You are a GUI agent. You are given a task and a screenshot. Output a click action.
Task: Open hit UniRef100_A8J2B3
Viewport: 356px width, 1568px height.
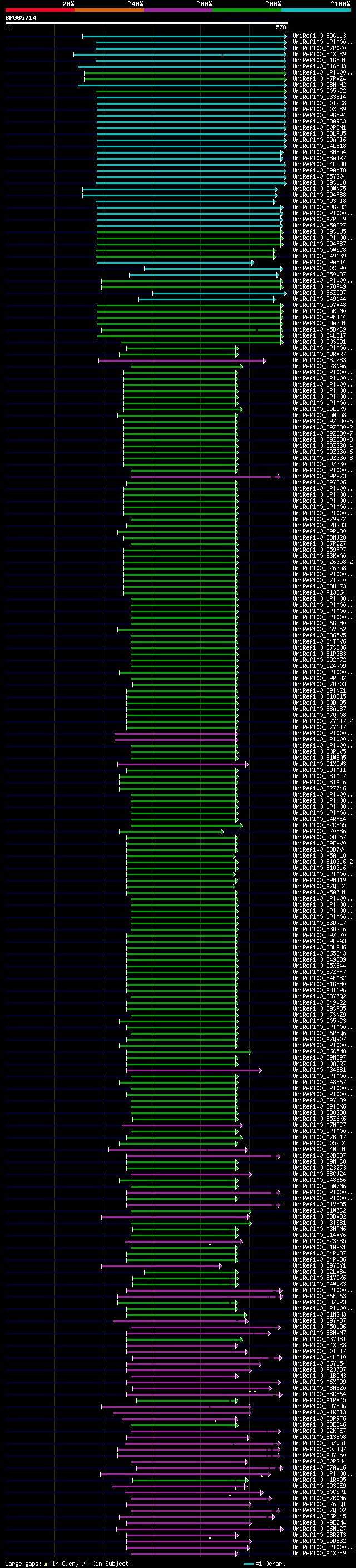(x=319, y=360)
